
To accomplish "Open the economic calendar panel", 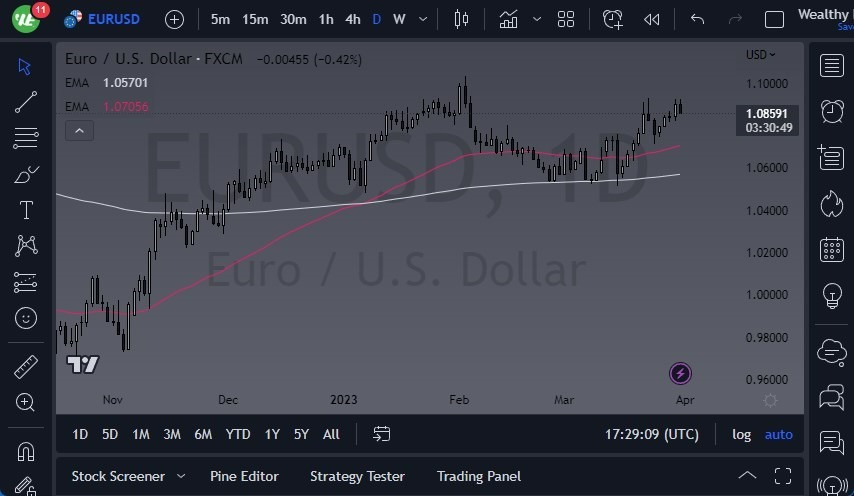I will (832, 250).
